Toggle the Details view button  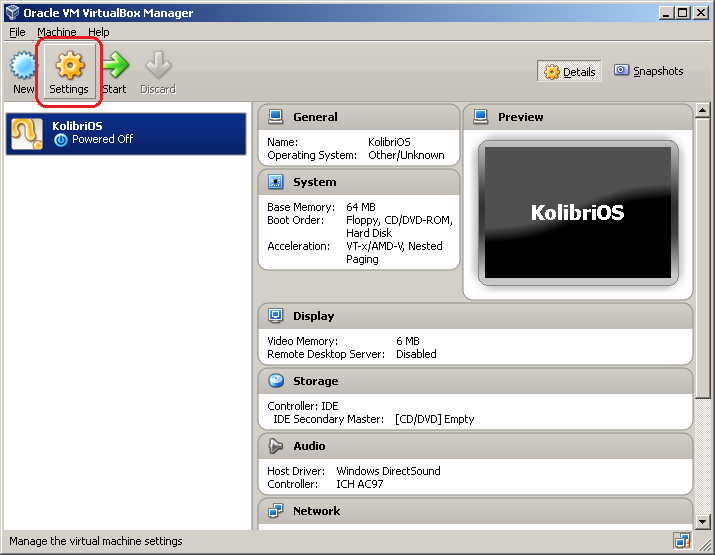pos(569,72)
